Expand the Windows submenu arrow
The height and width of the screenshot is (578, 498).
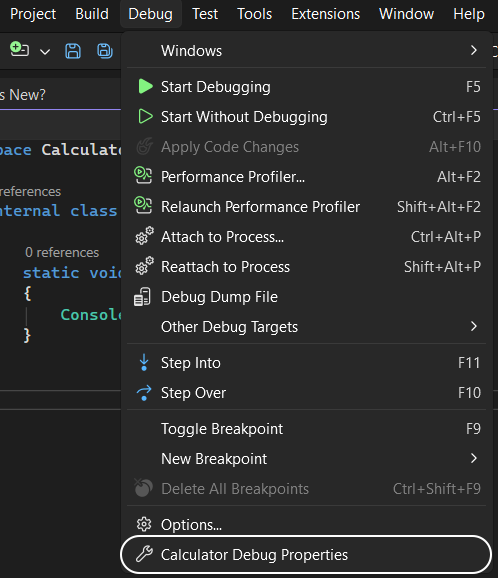(474, 50)
